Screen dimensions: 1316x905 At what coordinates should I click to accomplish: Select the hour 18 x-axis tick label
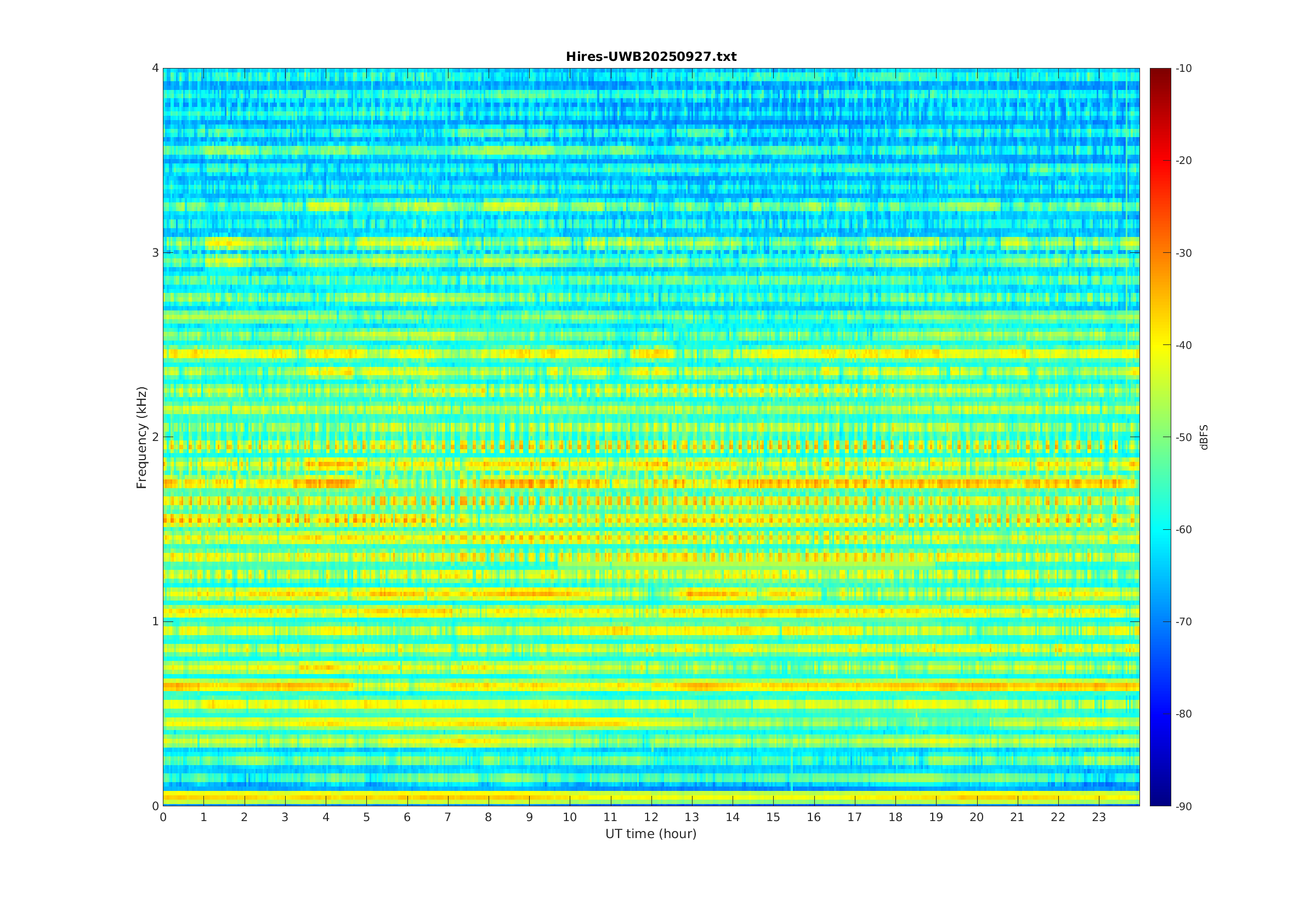895,818
